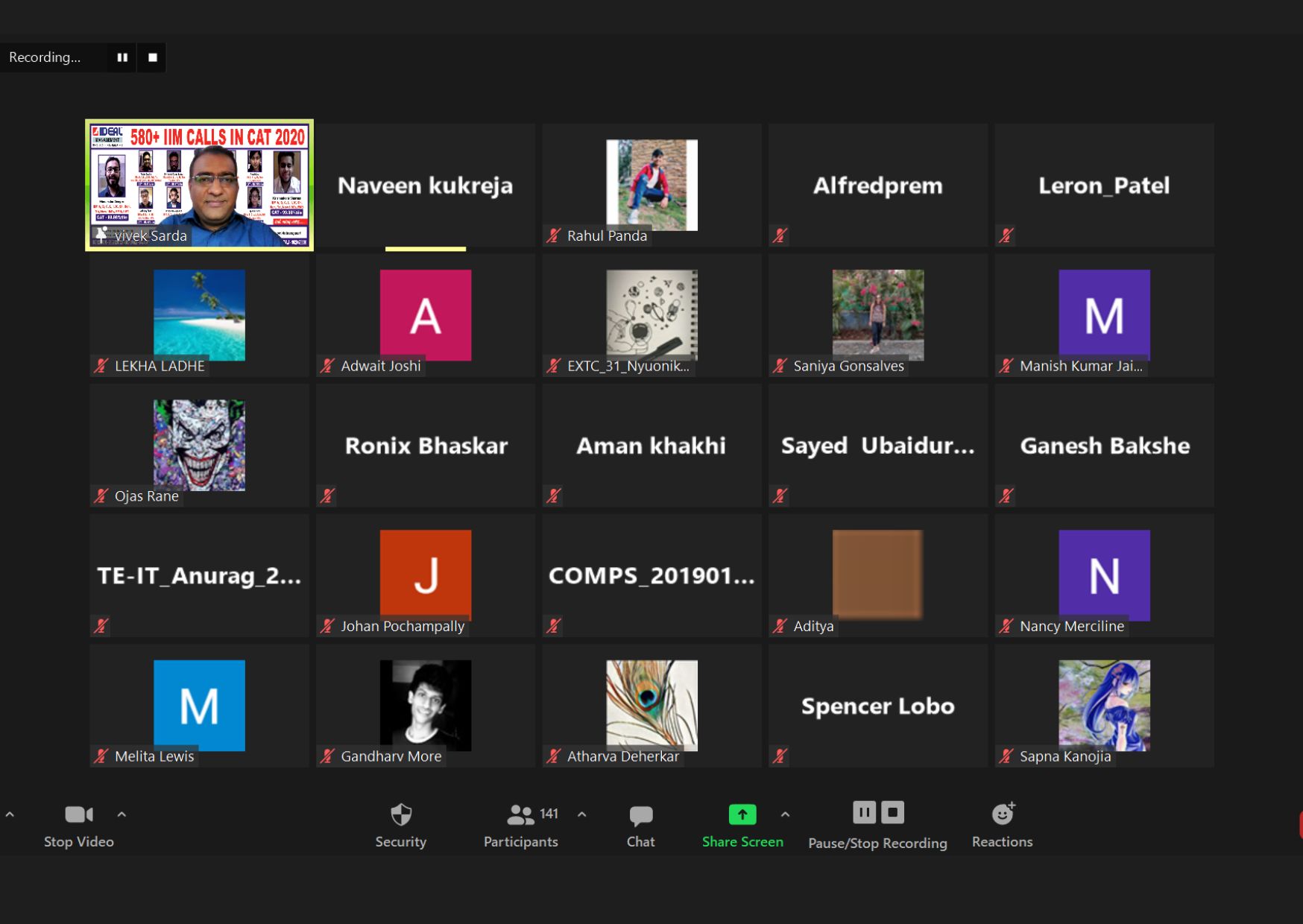Click the Pause/Stop Recording label
This screenshot has height=924, width=1303.
878,844
